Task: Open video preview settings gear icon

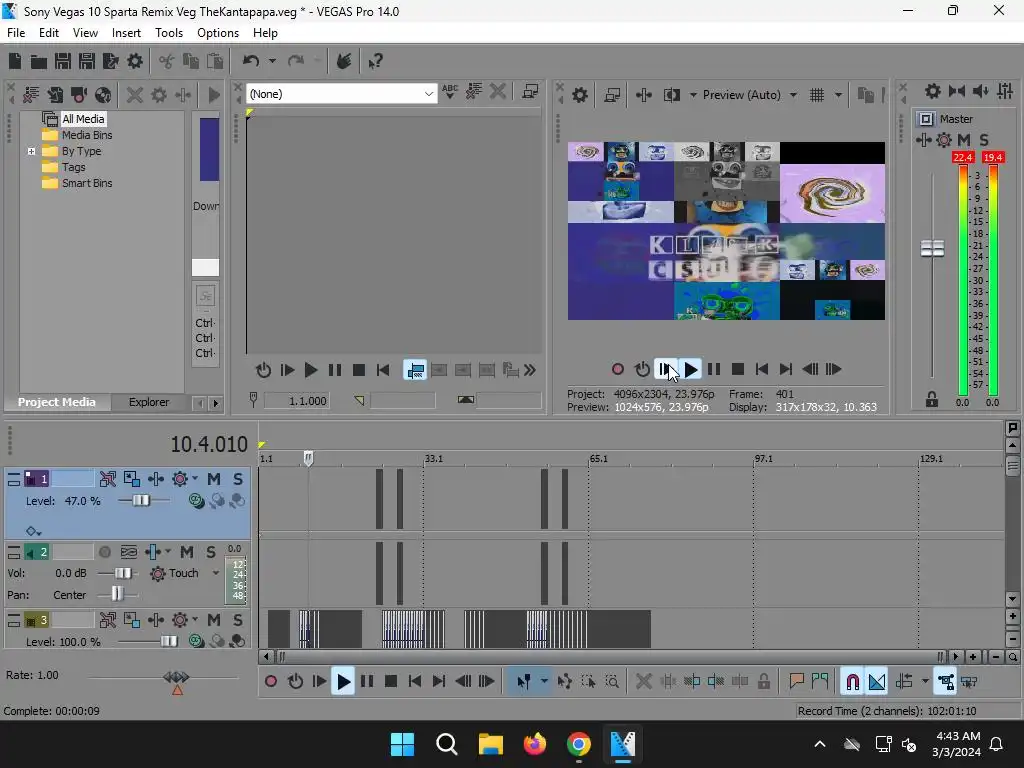Action: 579,95
